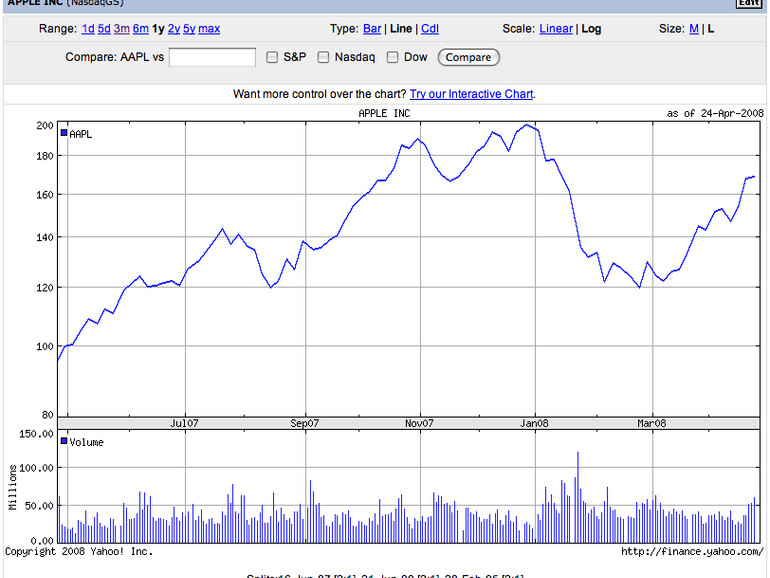Switch scale to Linear
The image size is (770, 578).
coord(556,29)
